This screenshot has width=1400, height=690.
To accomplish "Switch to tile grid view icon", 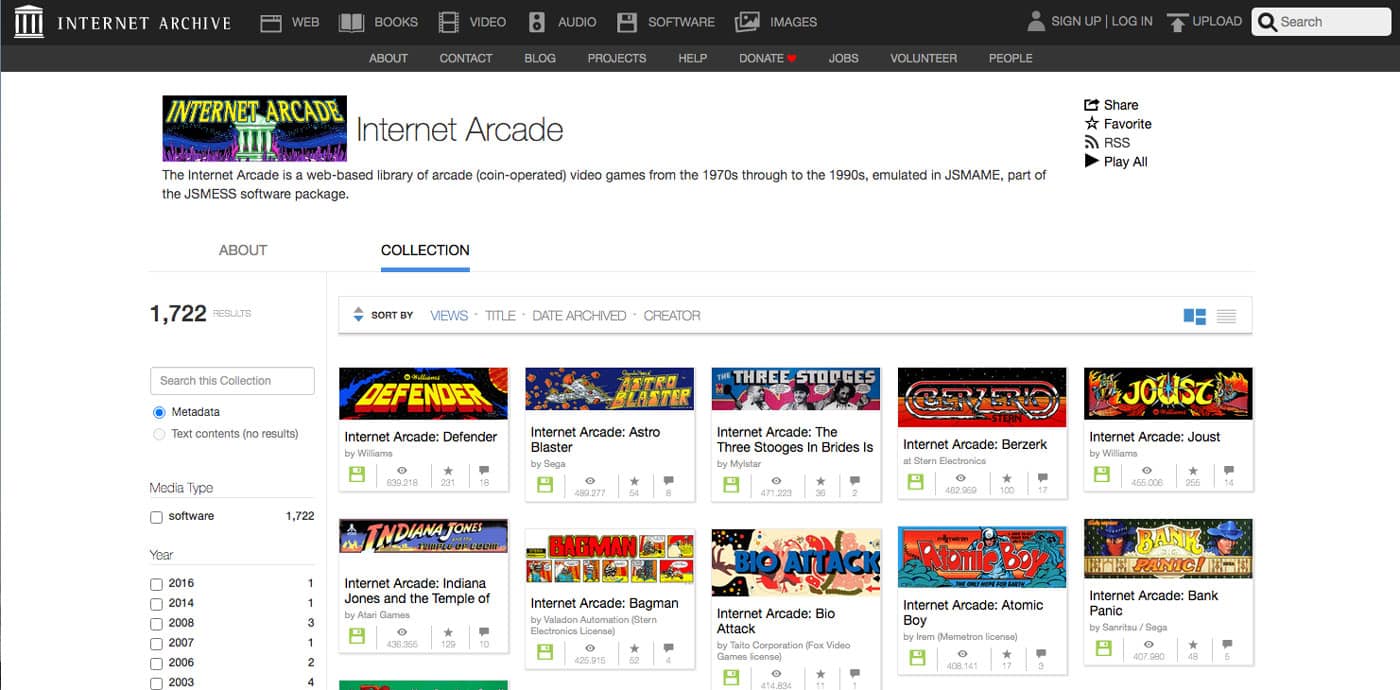I will click(x=1194, y=316).
